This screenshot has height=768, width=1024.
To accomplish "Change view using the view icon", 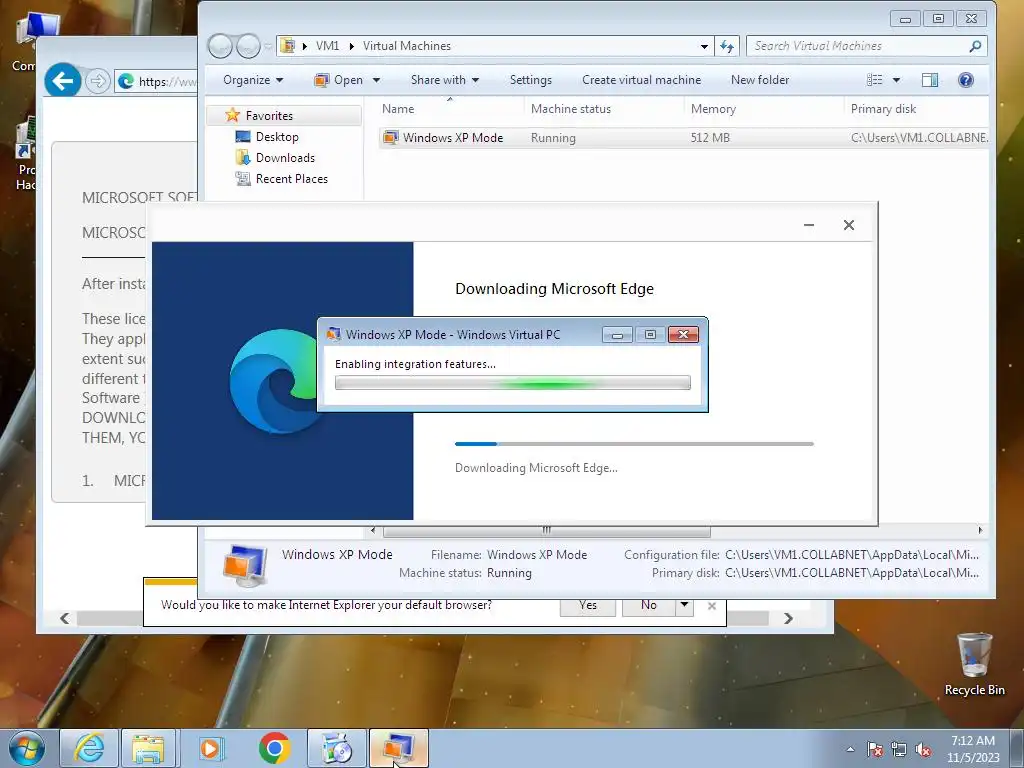I will [874, 80].
